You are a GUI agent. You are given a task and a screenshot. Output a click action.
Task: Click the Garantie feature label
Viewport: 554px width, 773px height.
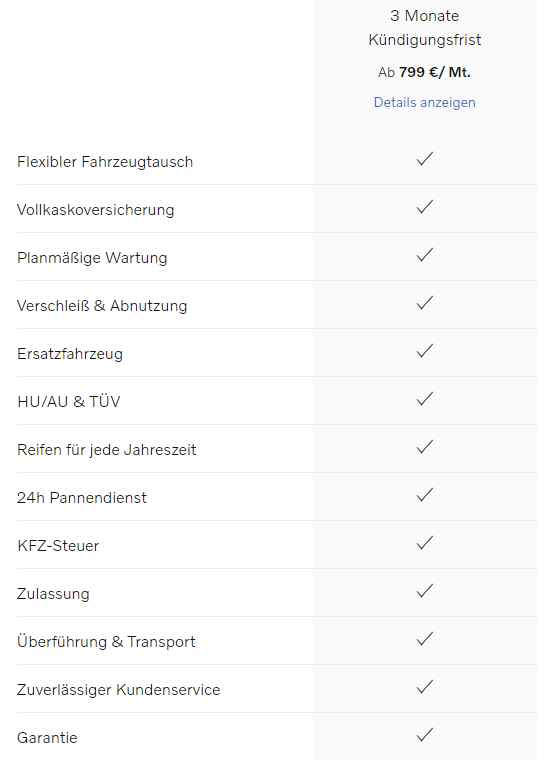47,738
